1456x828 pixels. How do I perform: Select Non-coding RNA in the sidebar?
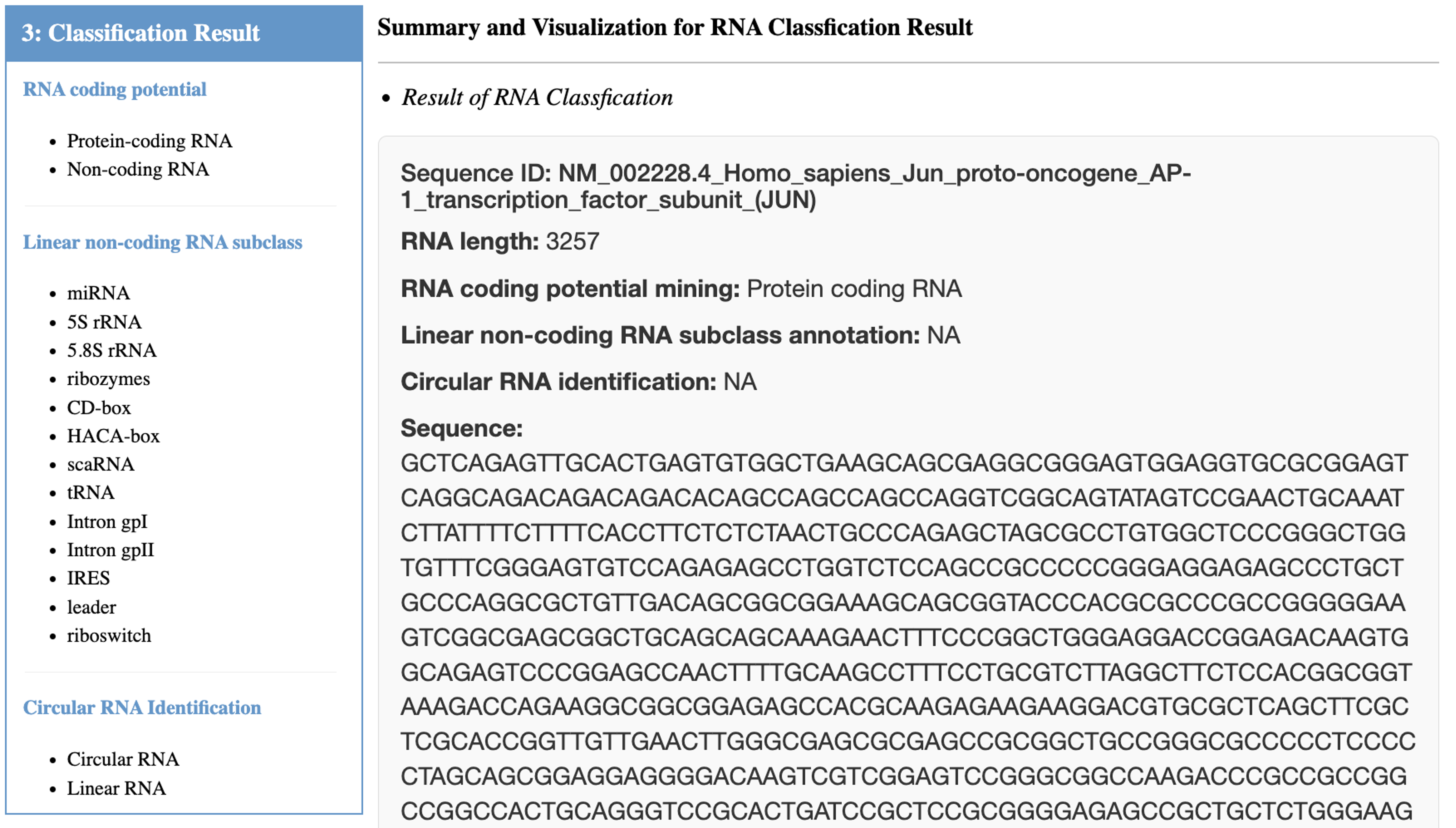pyautogui.click(x=138, y=169)
